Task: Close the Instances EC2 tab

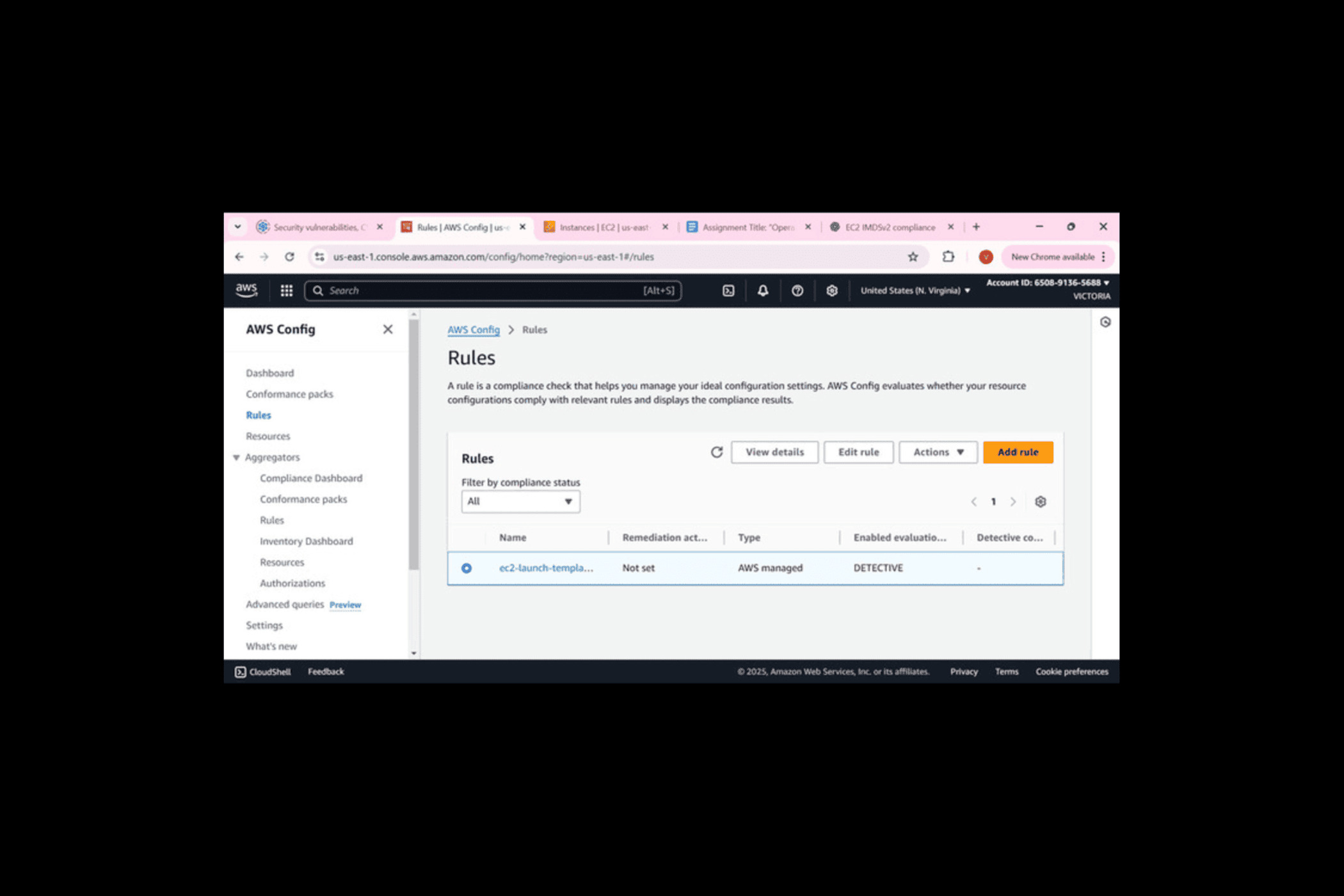Action: (x=666, y=227)
